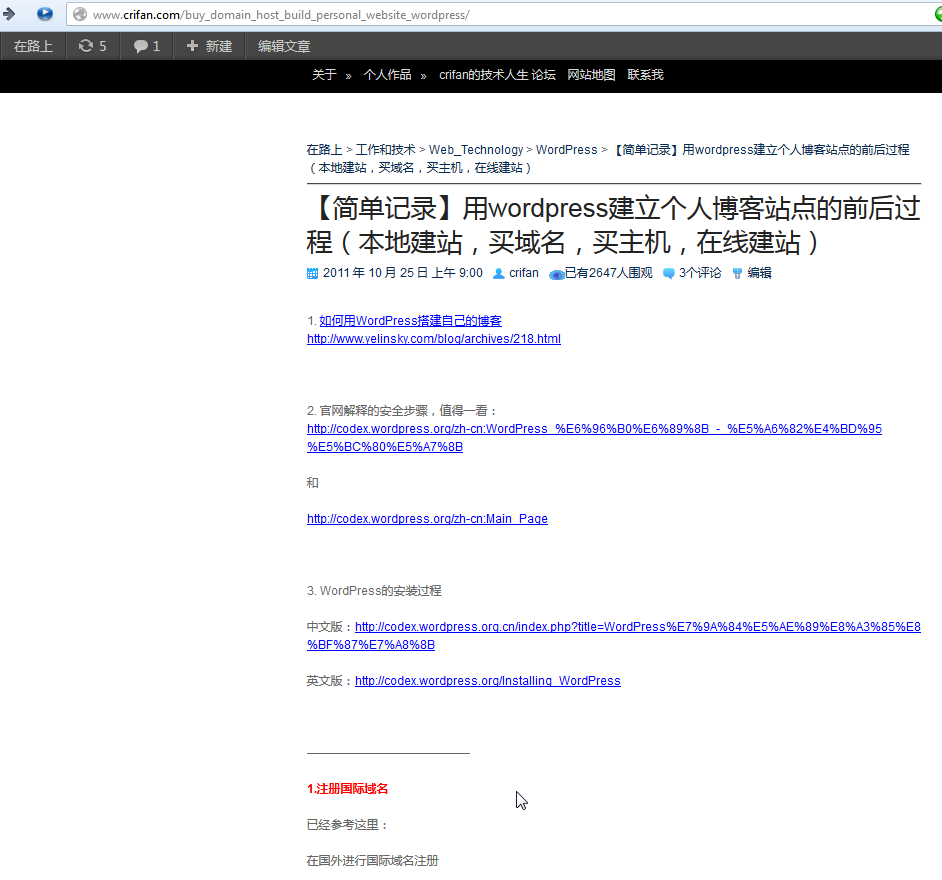
Task: Click the article title heading
Action: [x=613, y=225]
